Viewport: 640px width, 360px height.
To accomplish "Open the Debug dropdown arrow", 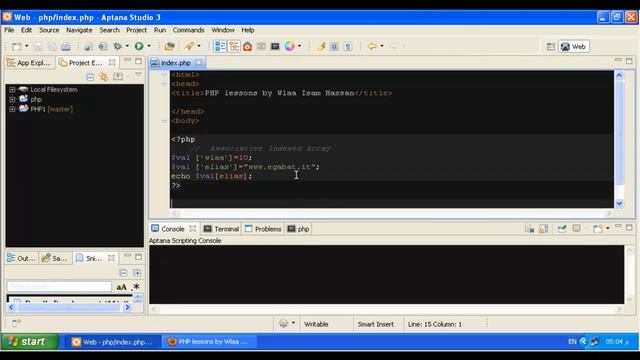I will click(x=127, y=46).
